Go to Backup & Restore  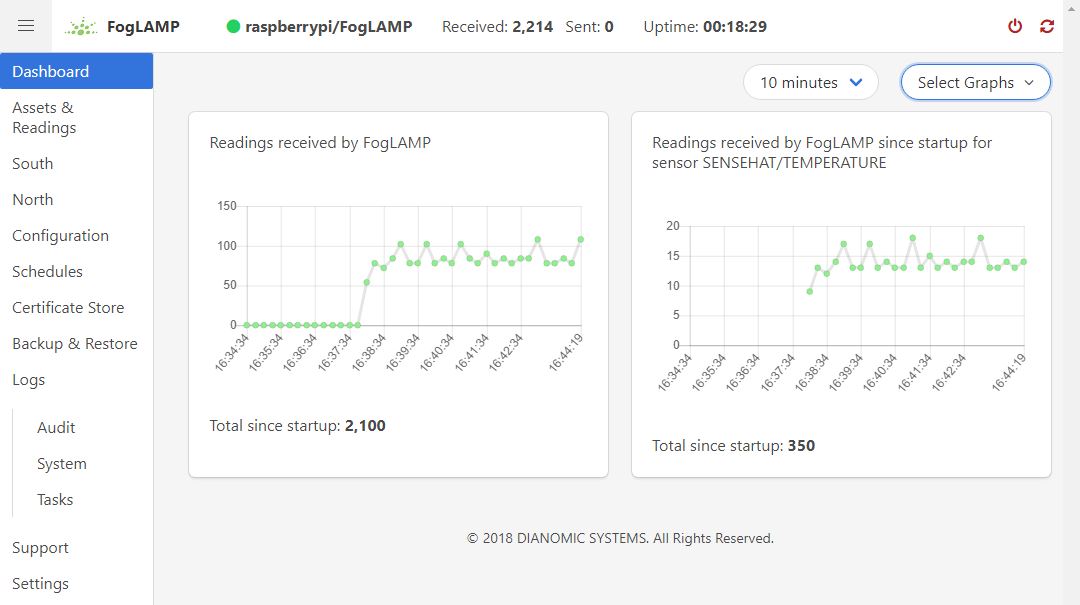coord(75,344)
